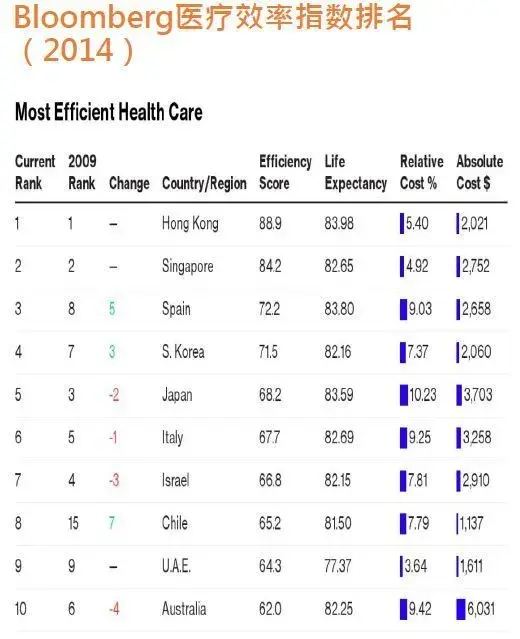Click Chile's 2009 rank value 15

tap(73, 523)
